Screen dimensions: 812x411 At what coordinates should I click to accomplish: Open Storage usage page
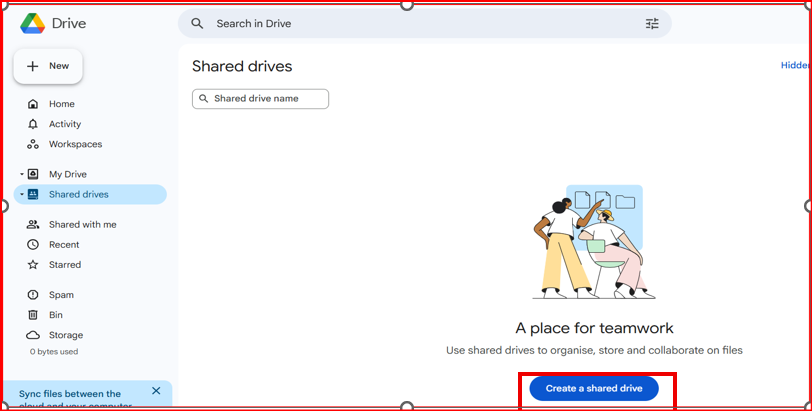(65, 335)
